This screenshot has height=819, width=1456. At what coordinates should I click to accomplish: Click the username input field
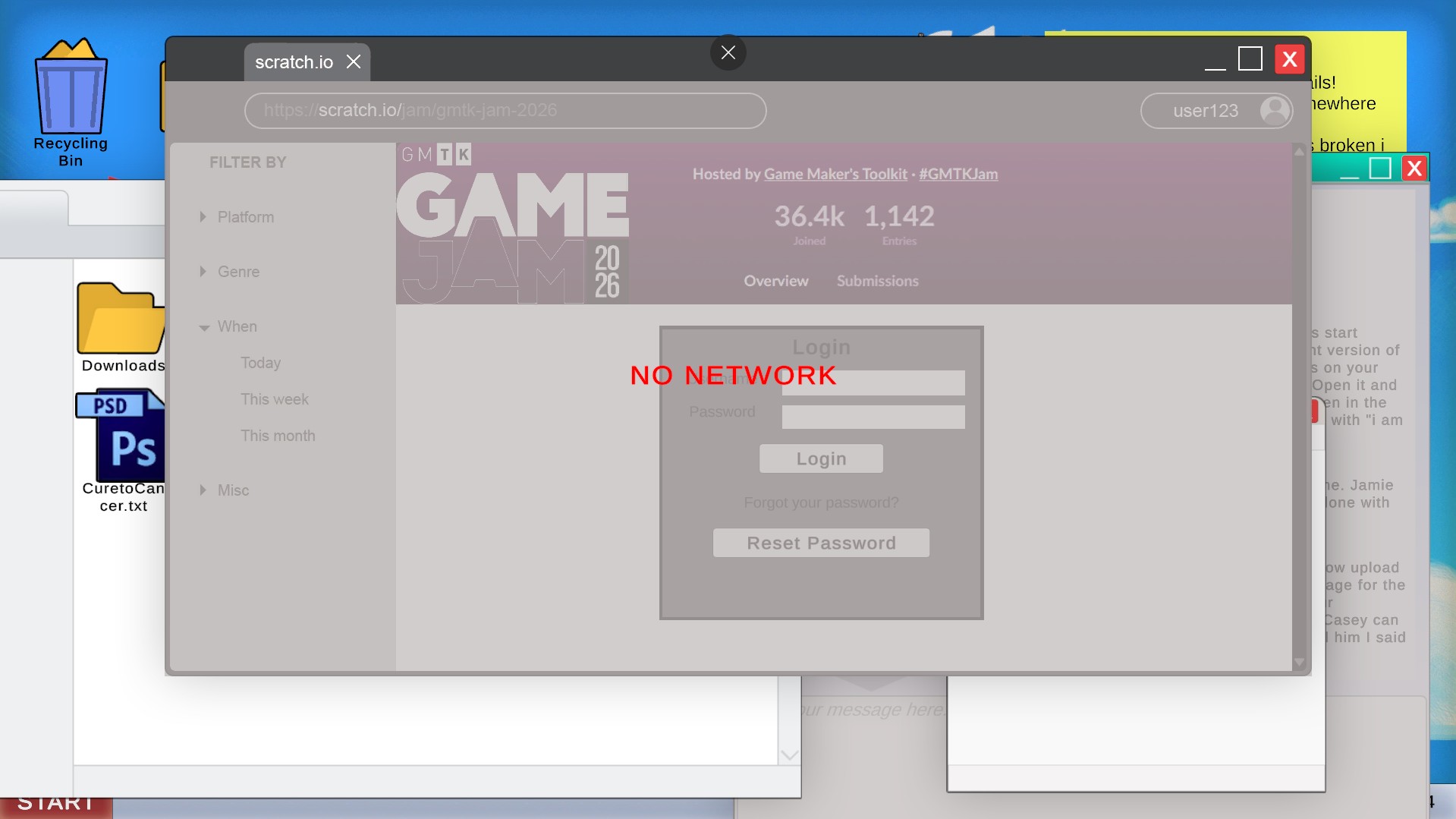873,383
